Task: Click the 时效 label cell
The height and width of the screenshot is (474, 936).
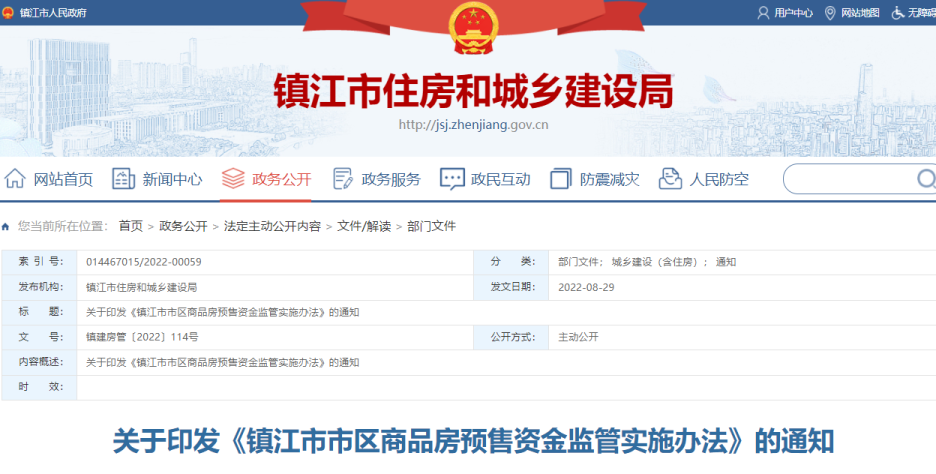Action: 39,387
